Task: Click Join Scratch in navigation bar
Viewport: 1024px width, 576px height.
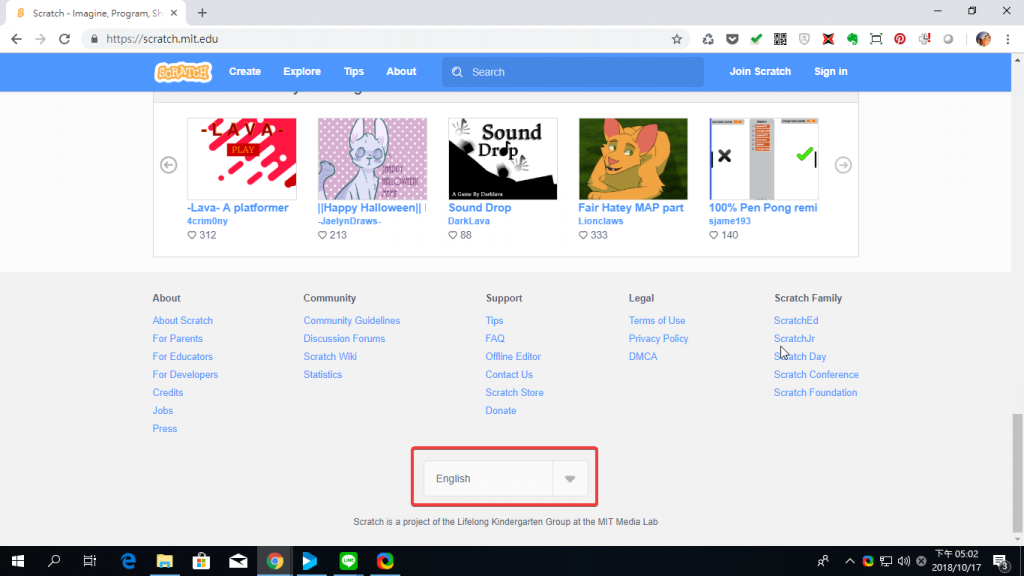Action: pos(760,72)
